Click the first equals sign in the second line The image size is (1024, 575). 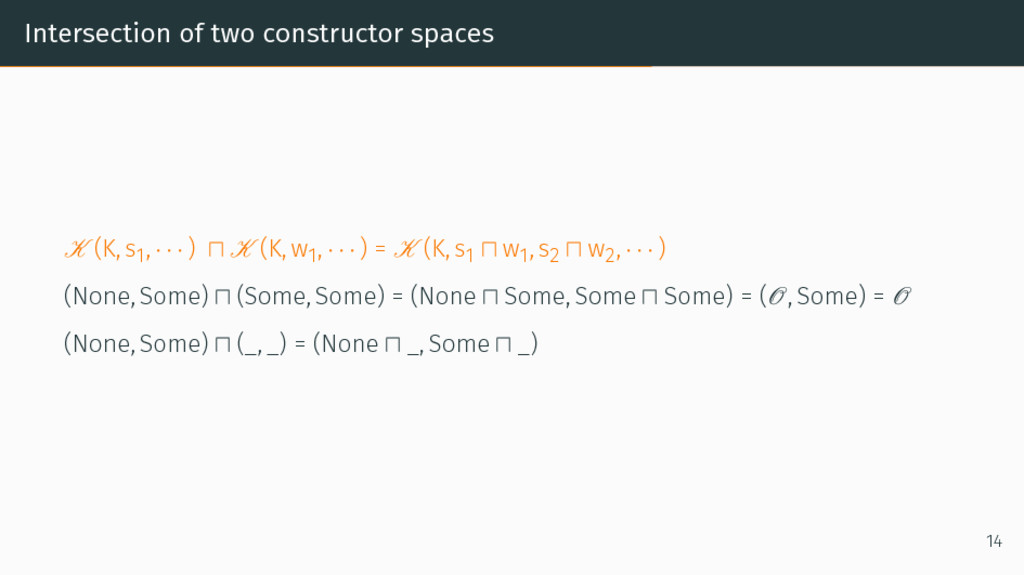[397, 297]
